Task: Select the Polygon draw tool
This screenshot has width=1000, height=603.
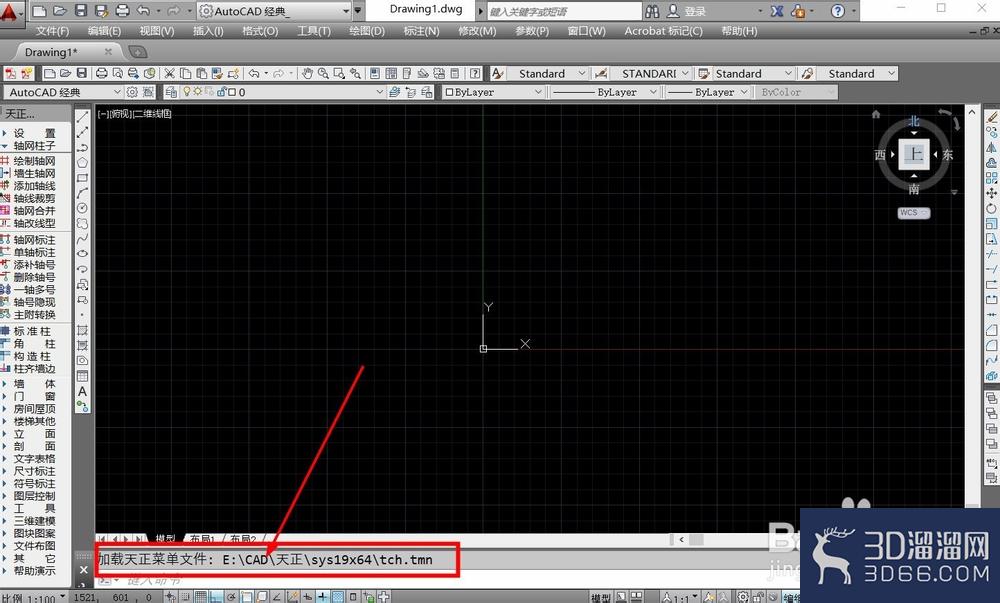Action: click(82, 163)
